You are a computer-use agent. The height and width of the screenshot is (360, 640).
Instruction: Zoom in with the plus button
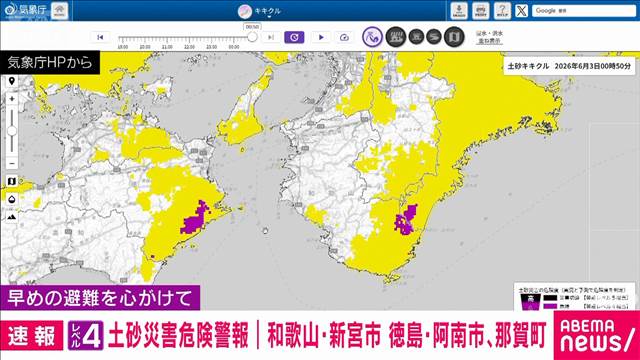12,99
